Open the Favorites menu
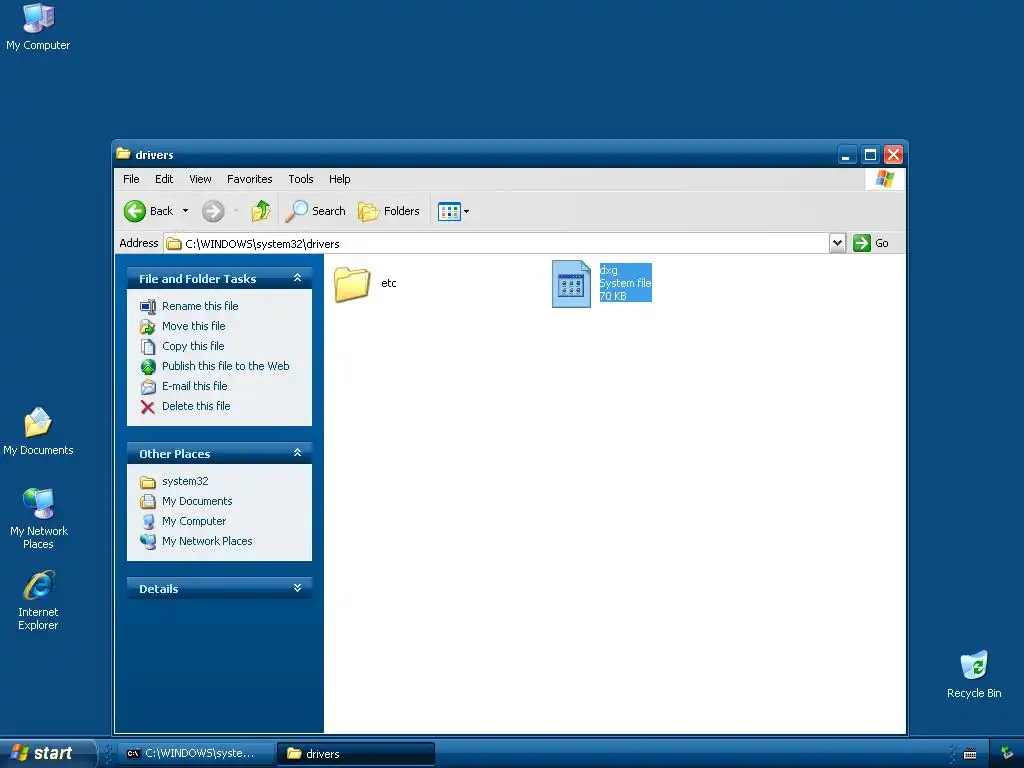The width and height of the screenshot is (1024, 768). pyautogui.click(x=249, y=179)
